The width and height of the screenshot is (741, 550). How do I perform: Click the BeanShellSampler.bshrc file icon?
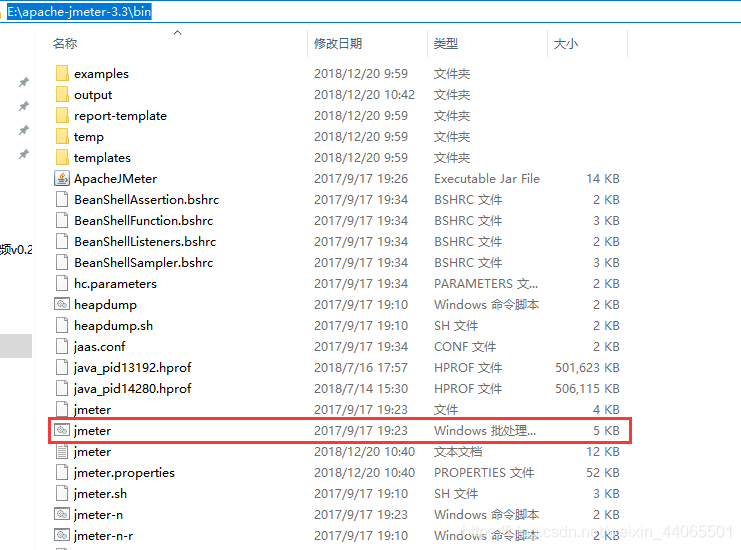pyautogui.click(x=62, y=262)
